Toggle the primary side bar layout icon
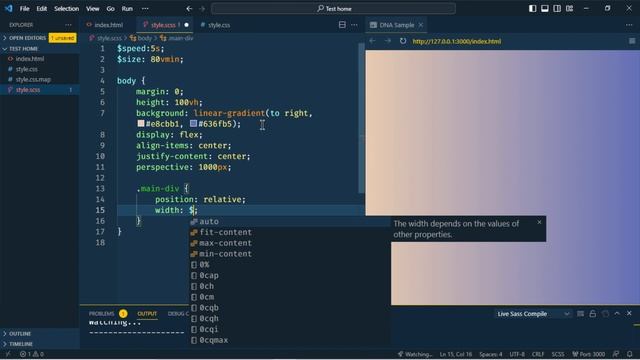The height and width of the screenshot is (360, 640). tap(532, 9)
